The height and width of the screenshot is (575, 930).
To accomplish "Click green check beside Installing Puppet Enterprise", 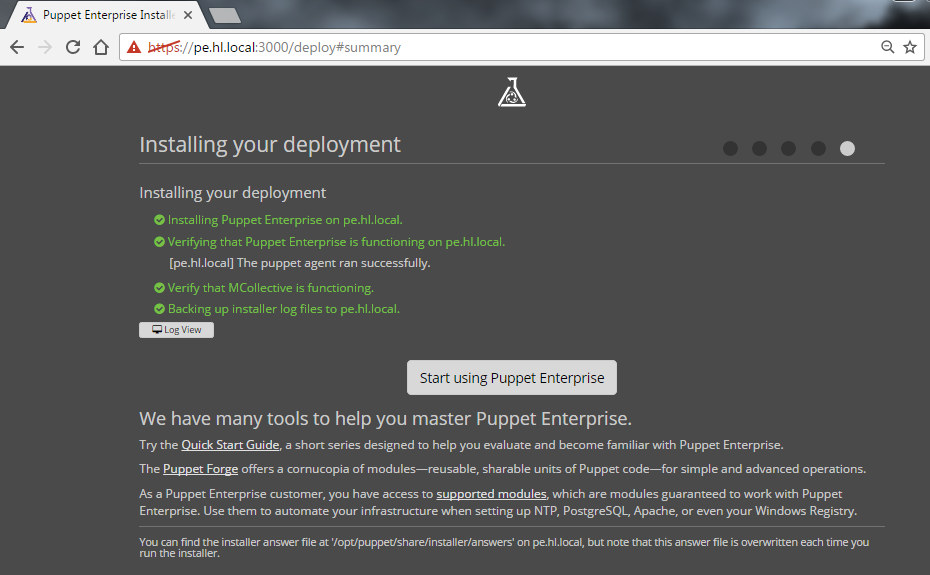I will coord(159,220).
